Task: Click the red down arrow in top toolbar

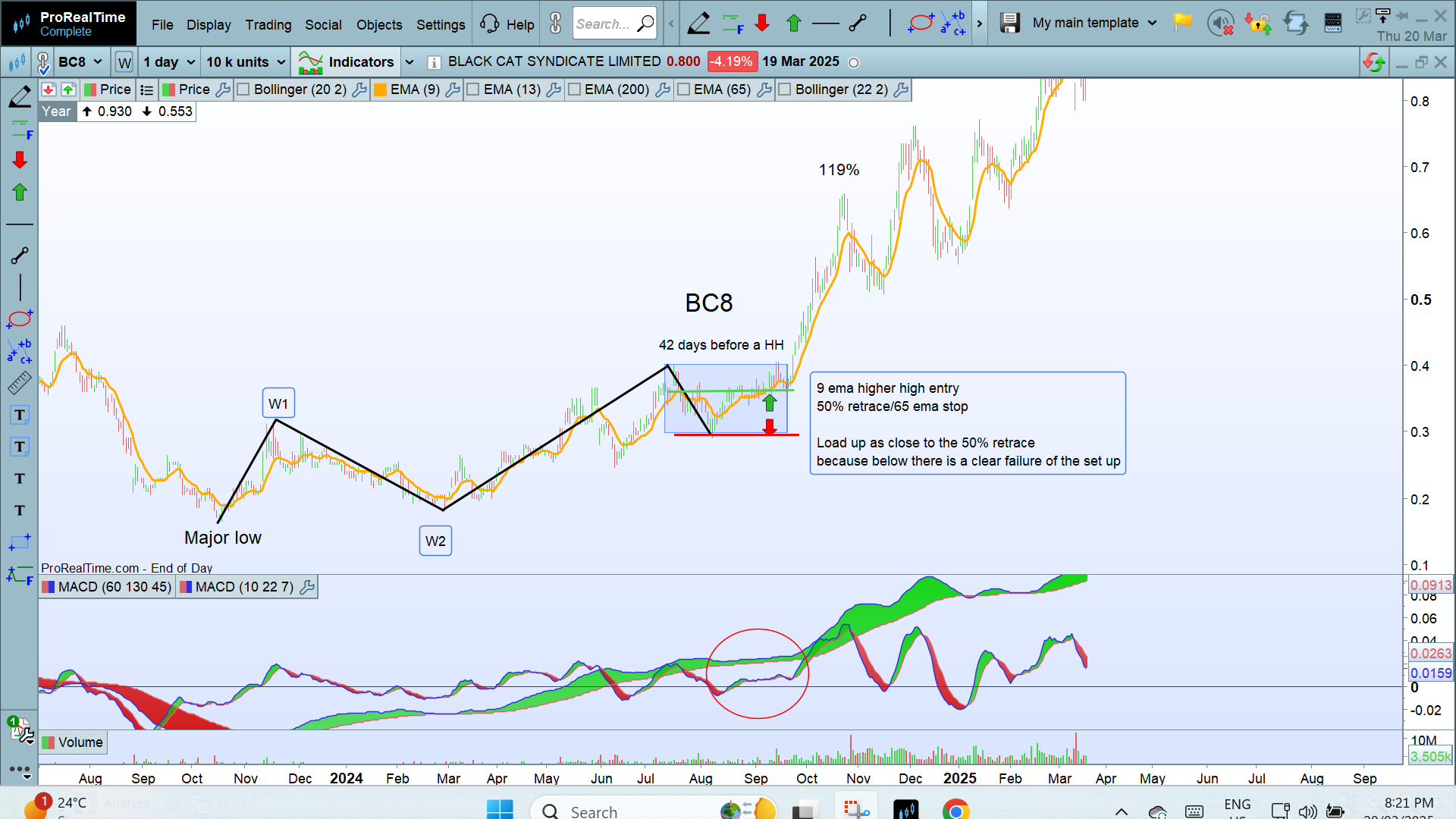Action: [x=762, y=24]
